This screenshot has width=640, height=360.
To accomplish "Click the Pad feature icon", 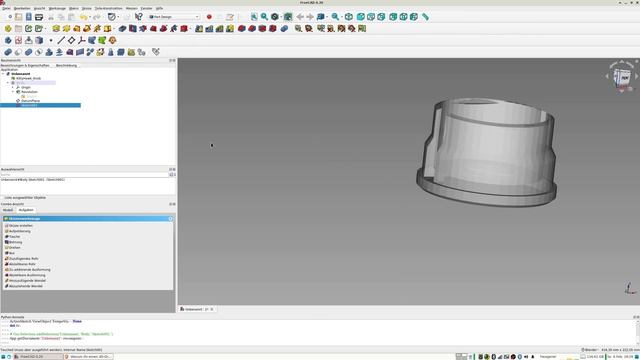I will point(56,29).
